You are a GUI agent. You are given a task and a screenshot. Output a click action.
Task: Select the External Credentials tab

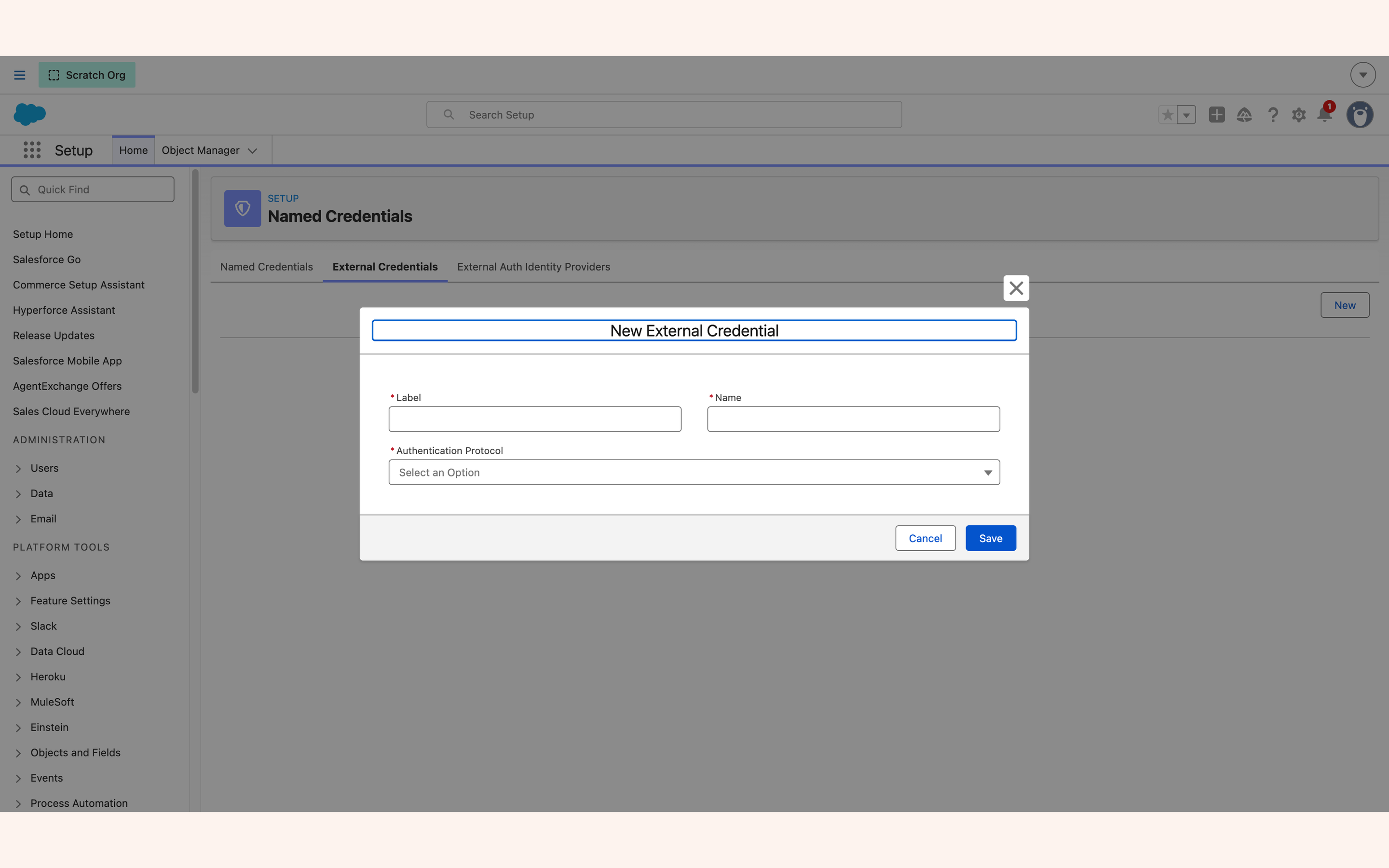[385, 267]
